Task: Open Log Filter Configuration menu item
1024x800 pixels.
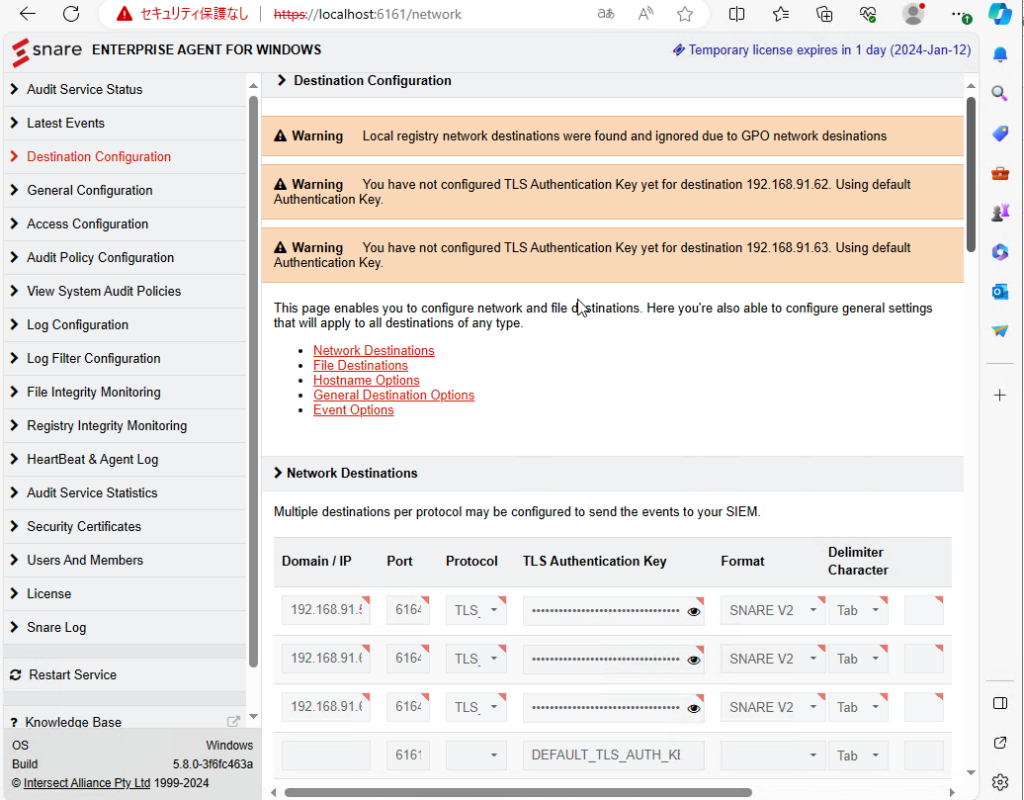Action: 125,359
